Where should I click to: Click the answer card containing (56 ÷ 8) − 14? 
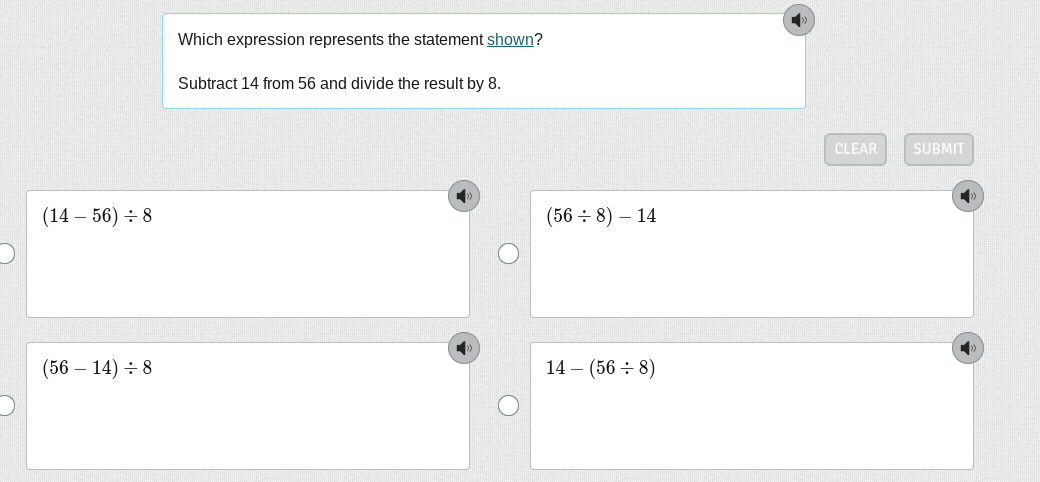click(x=752, y=254)
